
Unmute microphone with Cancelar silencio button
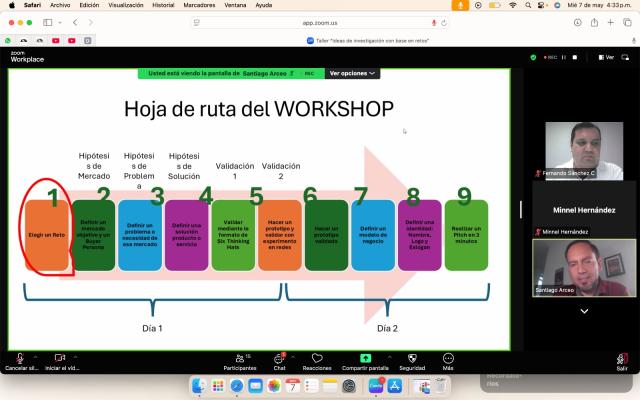[x=19, y=358]
